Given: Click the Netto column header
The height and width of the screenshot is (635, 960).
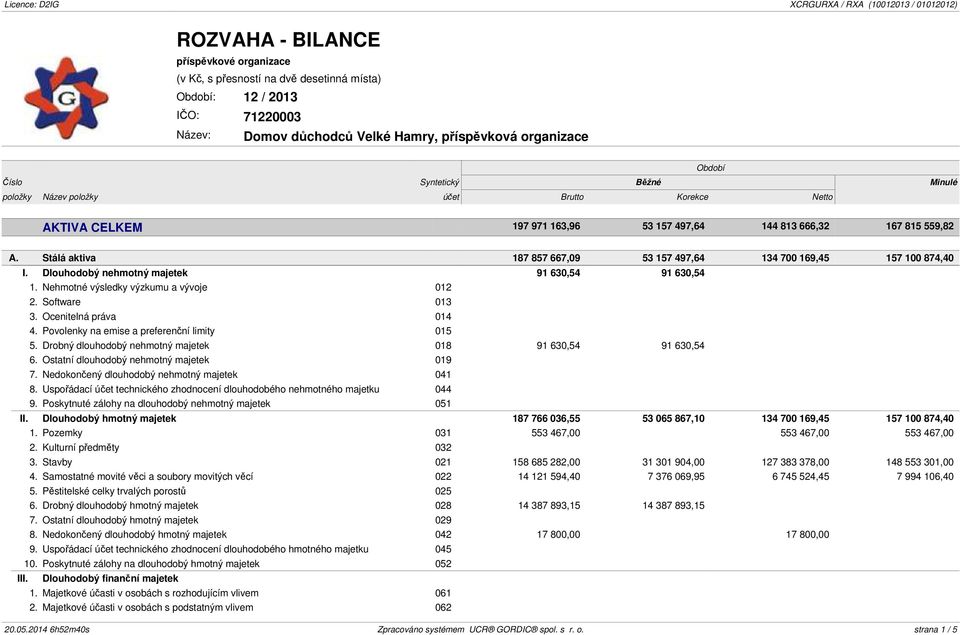Looking at the screenshot, I should 822,197.
